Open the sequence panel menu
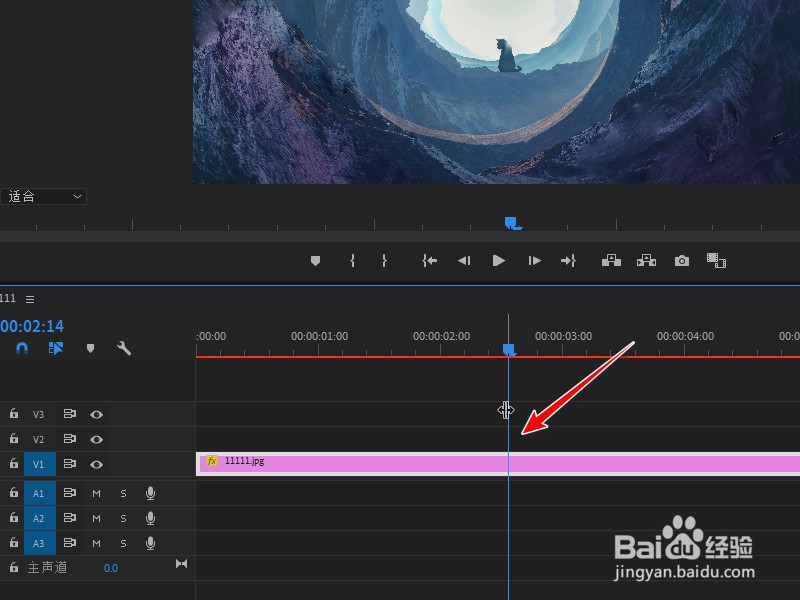The image size is (800, 600). click(30, 299)
